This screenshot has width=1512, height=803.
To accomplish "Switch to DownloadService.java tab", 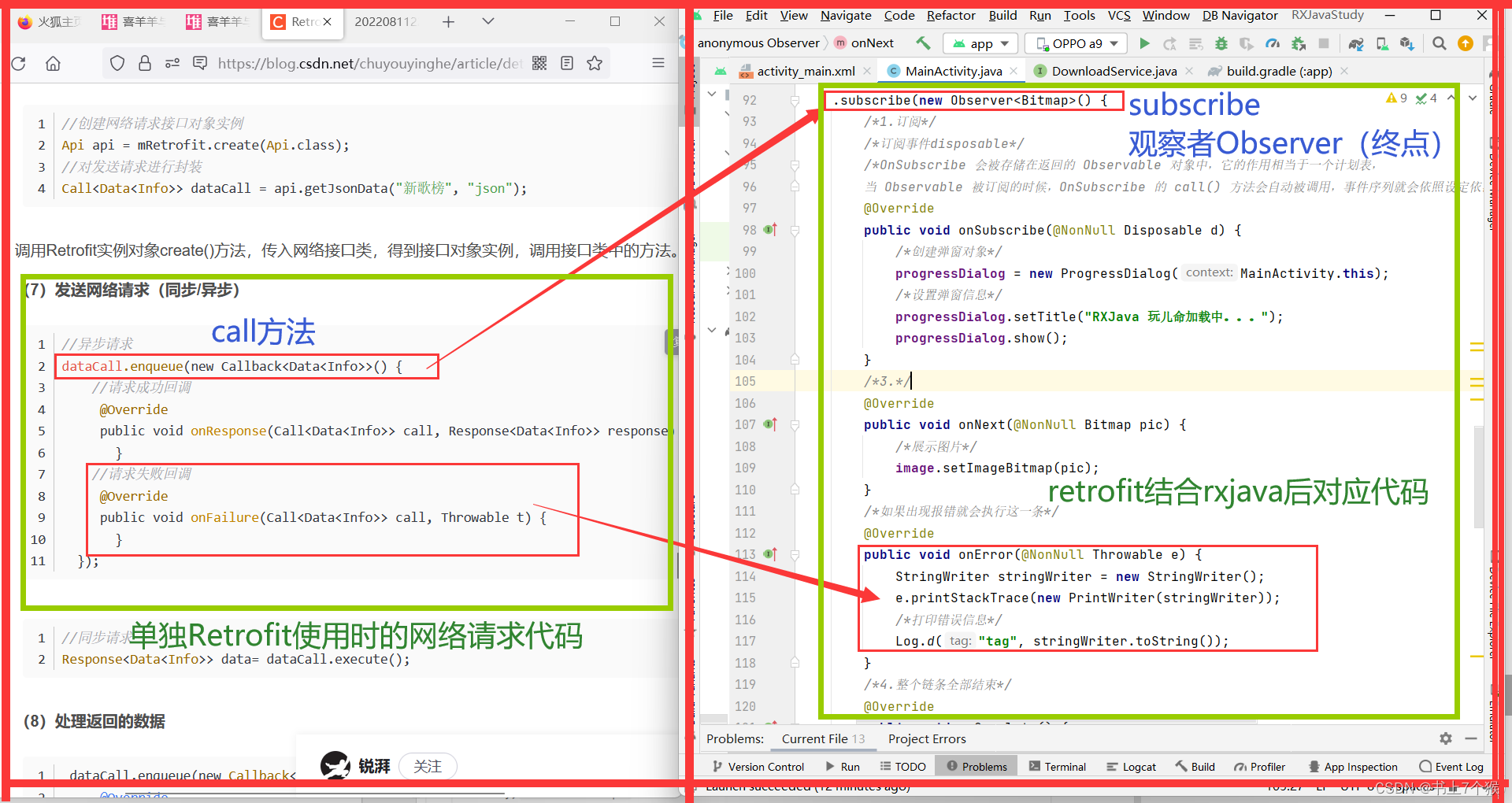I will click(1114, 71).
